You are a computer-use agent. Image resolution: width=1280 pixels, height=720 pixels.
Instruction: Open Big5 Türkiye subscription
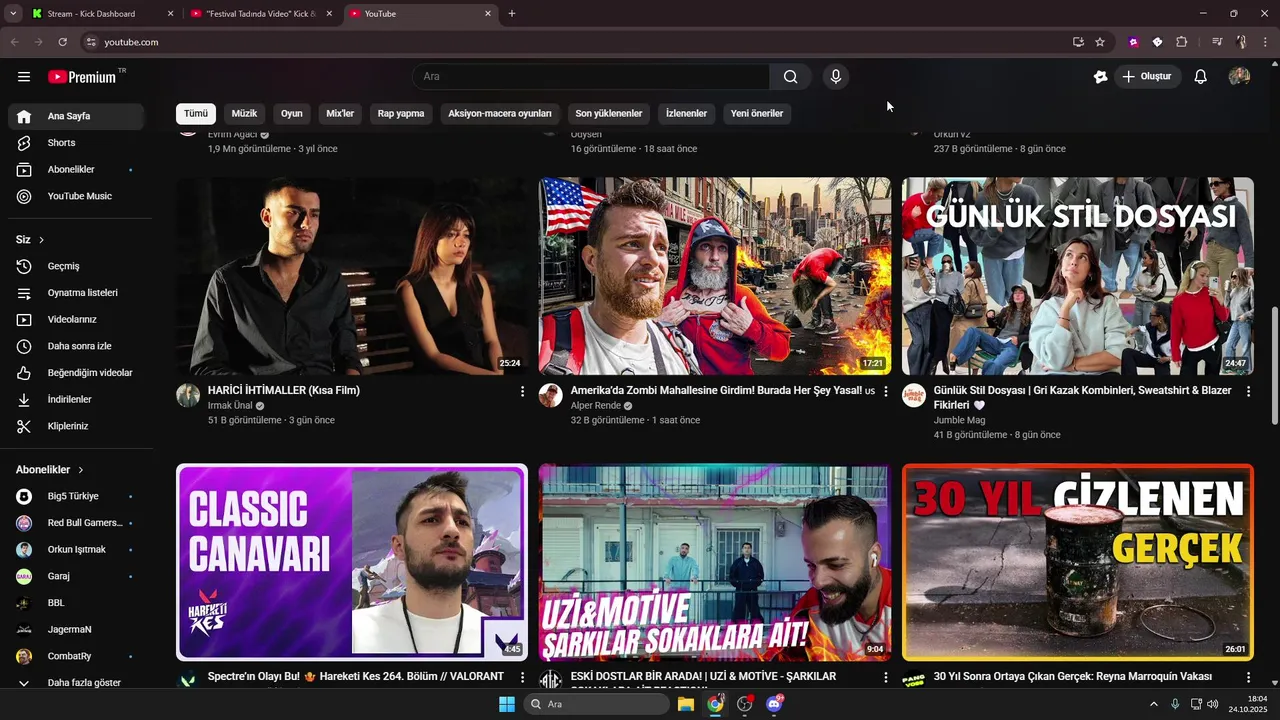[x=76, y=496]
